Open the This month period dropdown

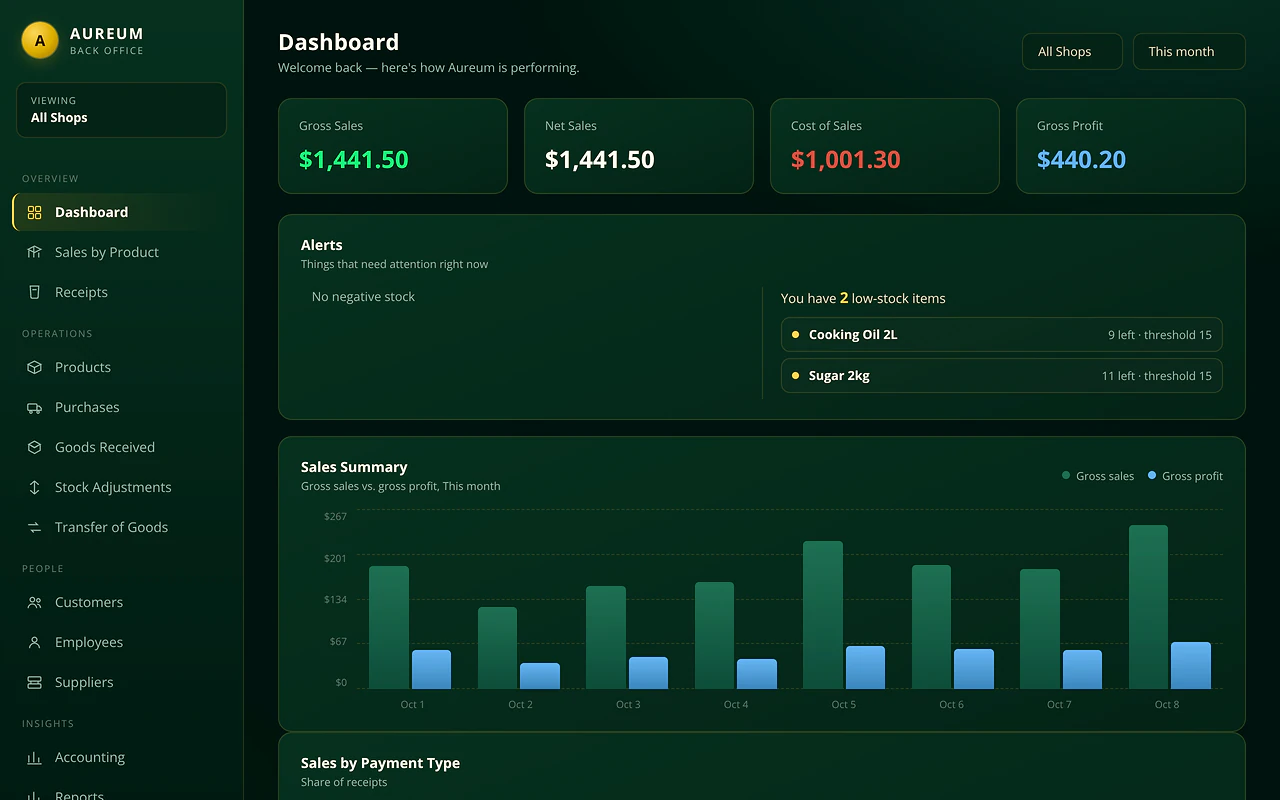tap(1189, 52)
